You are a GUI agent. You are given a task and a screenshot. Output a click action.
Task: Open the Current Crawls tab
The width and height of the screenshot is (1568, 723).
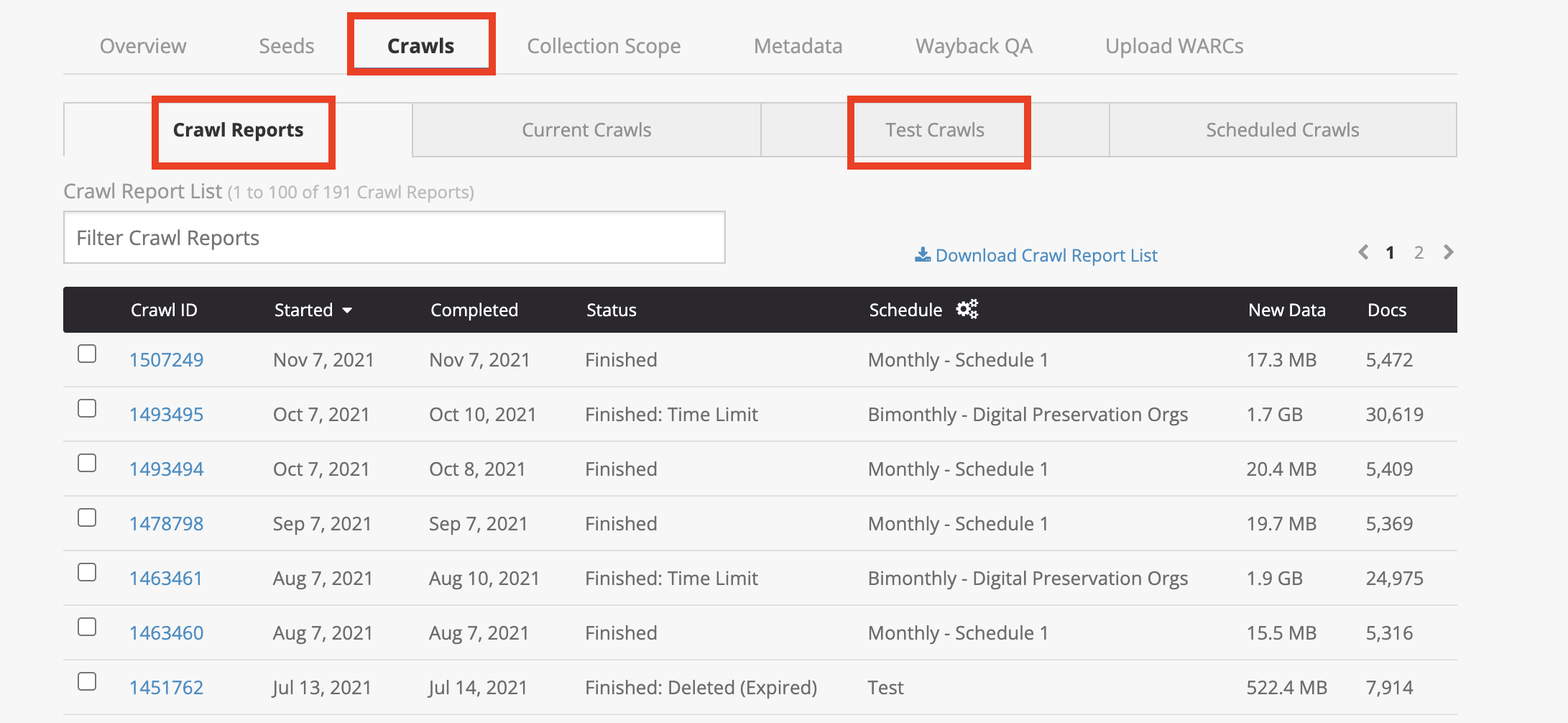click(x=586, y=130)
